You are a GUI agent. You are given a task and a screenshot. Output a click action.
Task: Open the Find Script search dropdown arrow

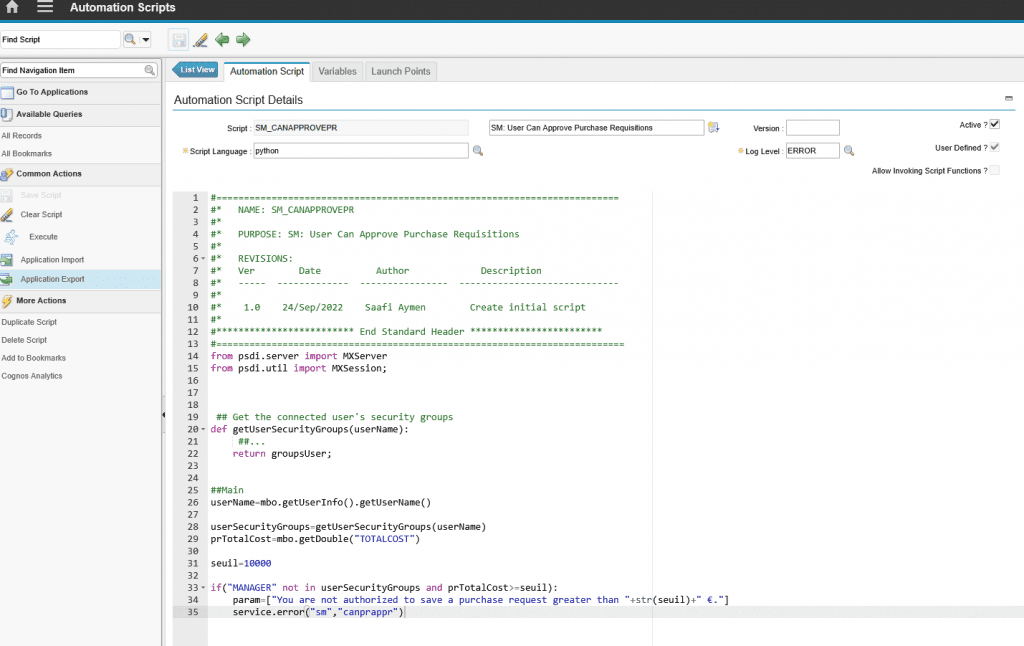[146, 40]
